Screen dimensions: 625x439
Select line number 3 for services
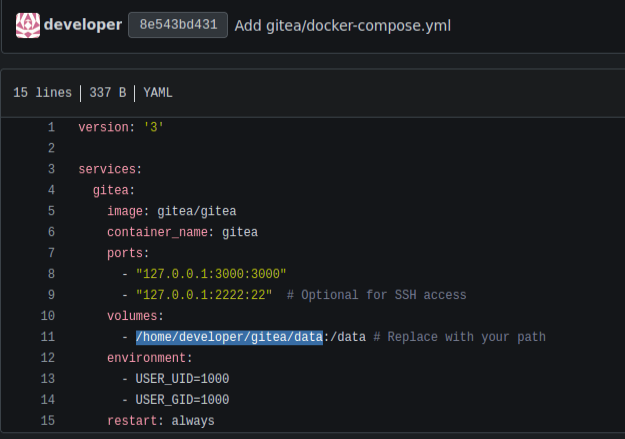(x=50, y=169)
